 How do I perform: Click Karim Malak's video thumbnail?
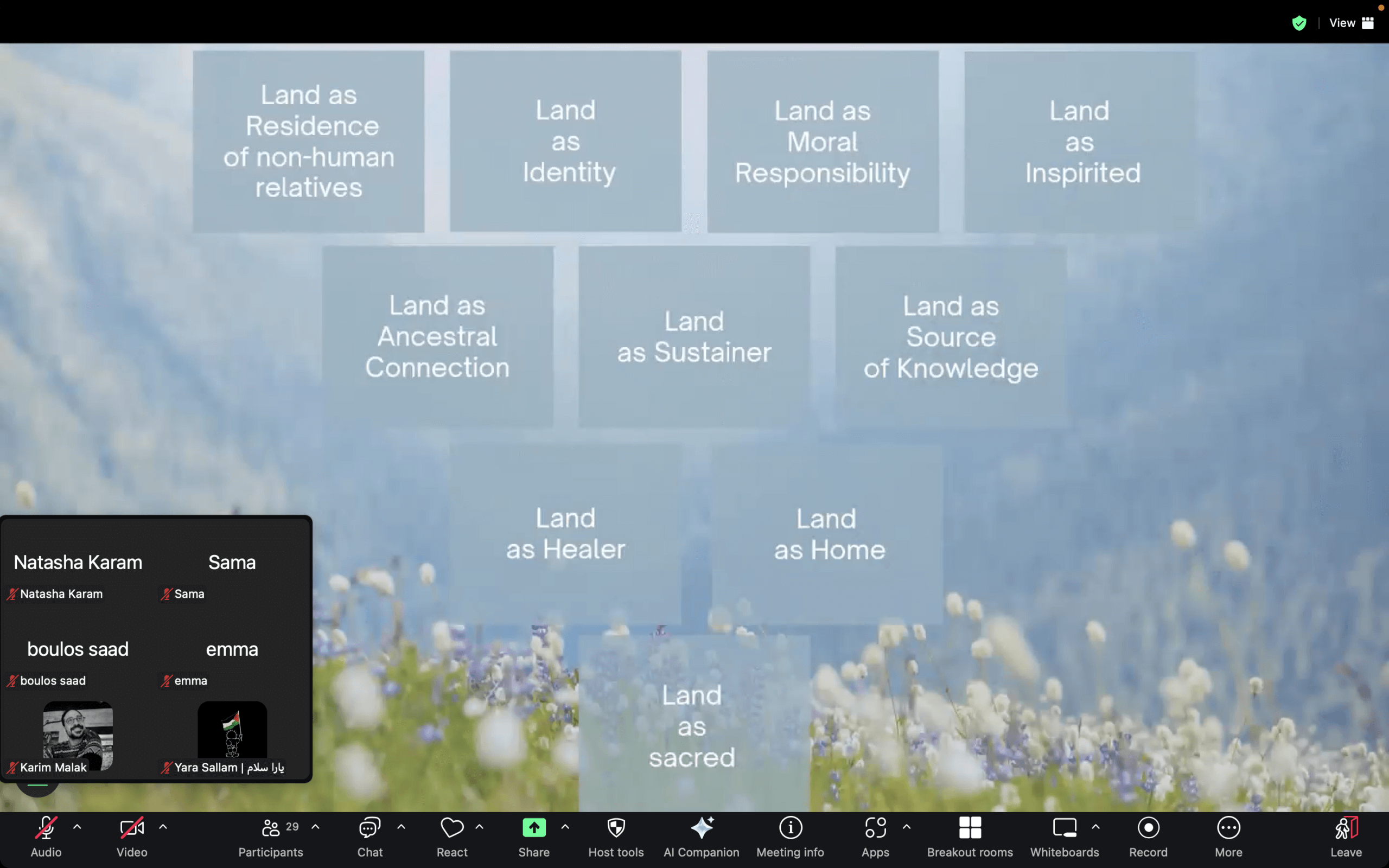78,737
